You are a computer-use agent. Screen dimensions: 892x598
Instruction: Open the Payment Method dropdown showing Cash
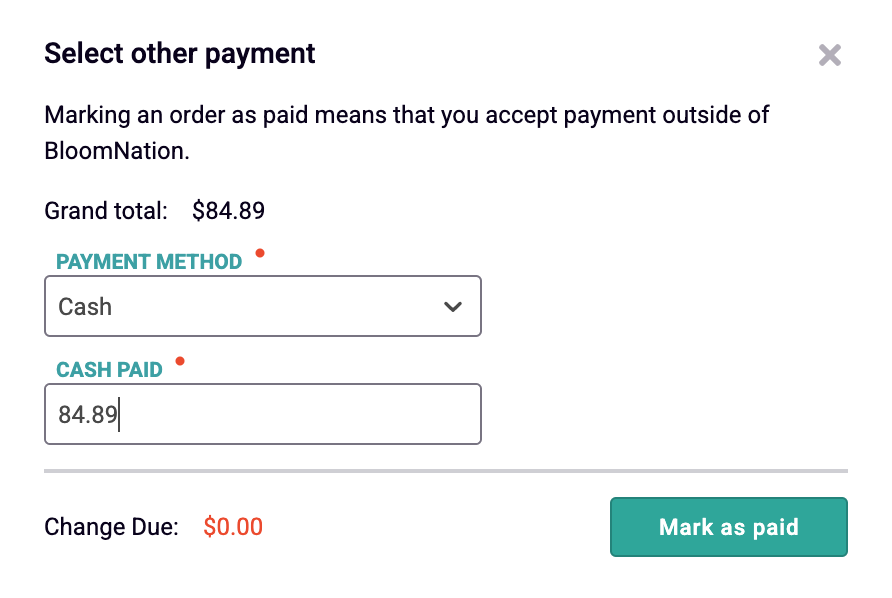(263, 306)
